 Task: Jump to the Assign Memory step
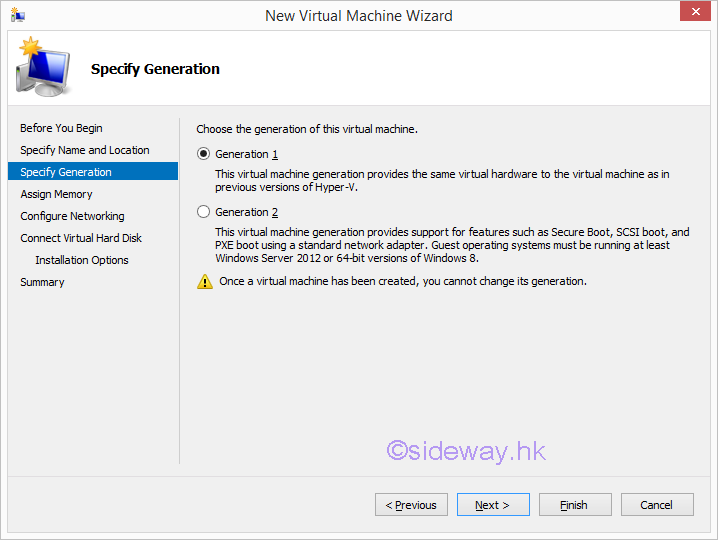coord(56,194)
